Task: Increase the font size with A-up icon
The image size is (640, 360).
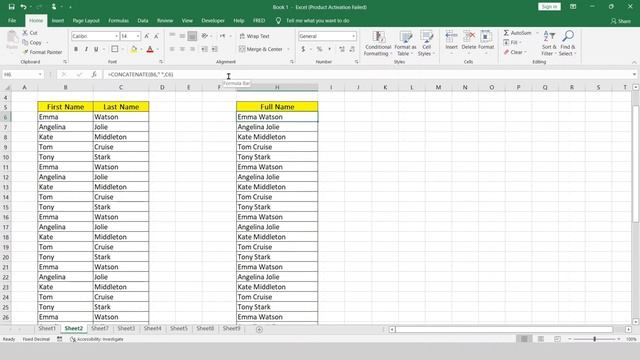Action: 147,36
